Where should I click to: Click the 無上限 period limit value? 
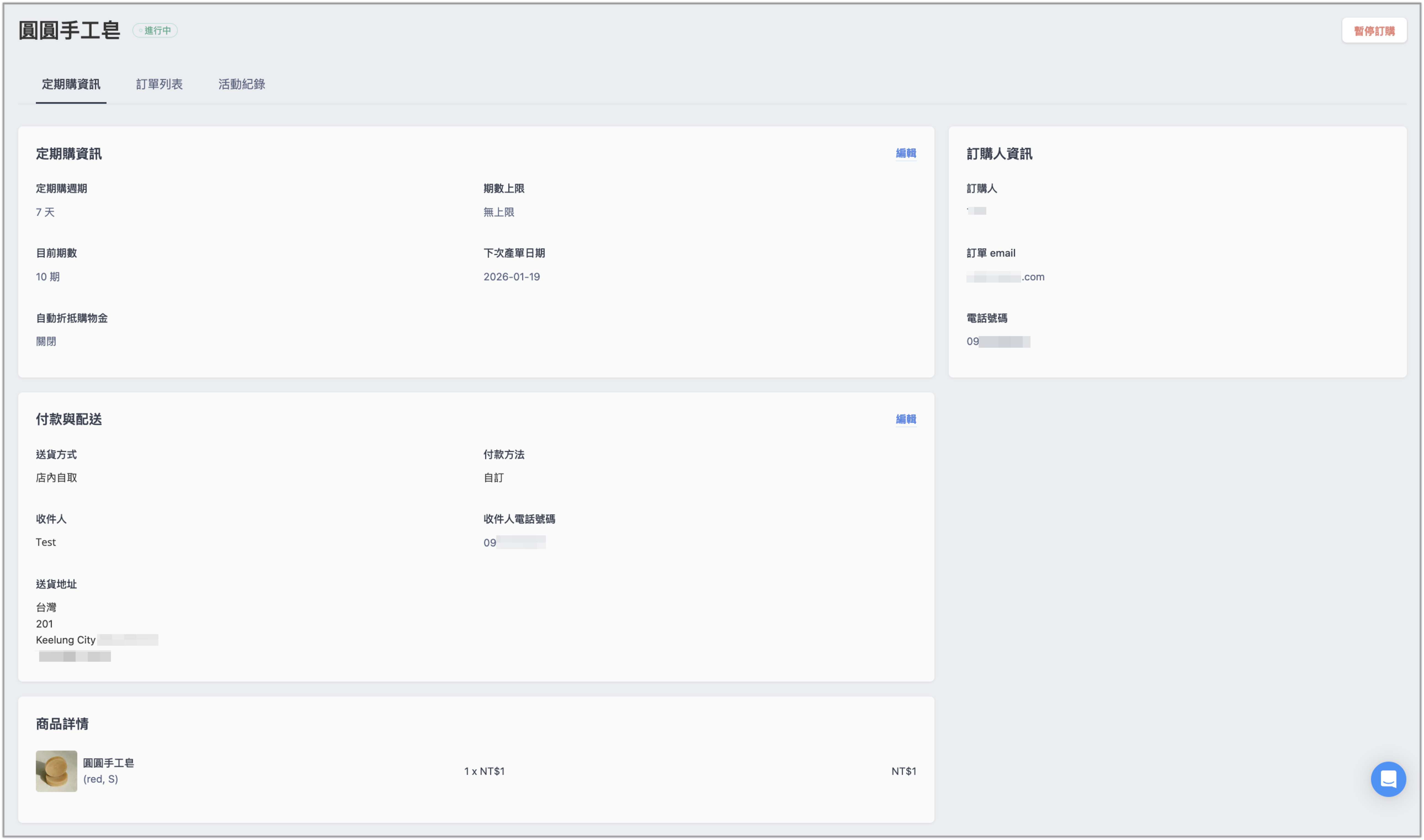[499, 212]
